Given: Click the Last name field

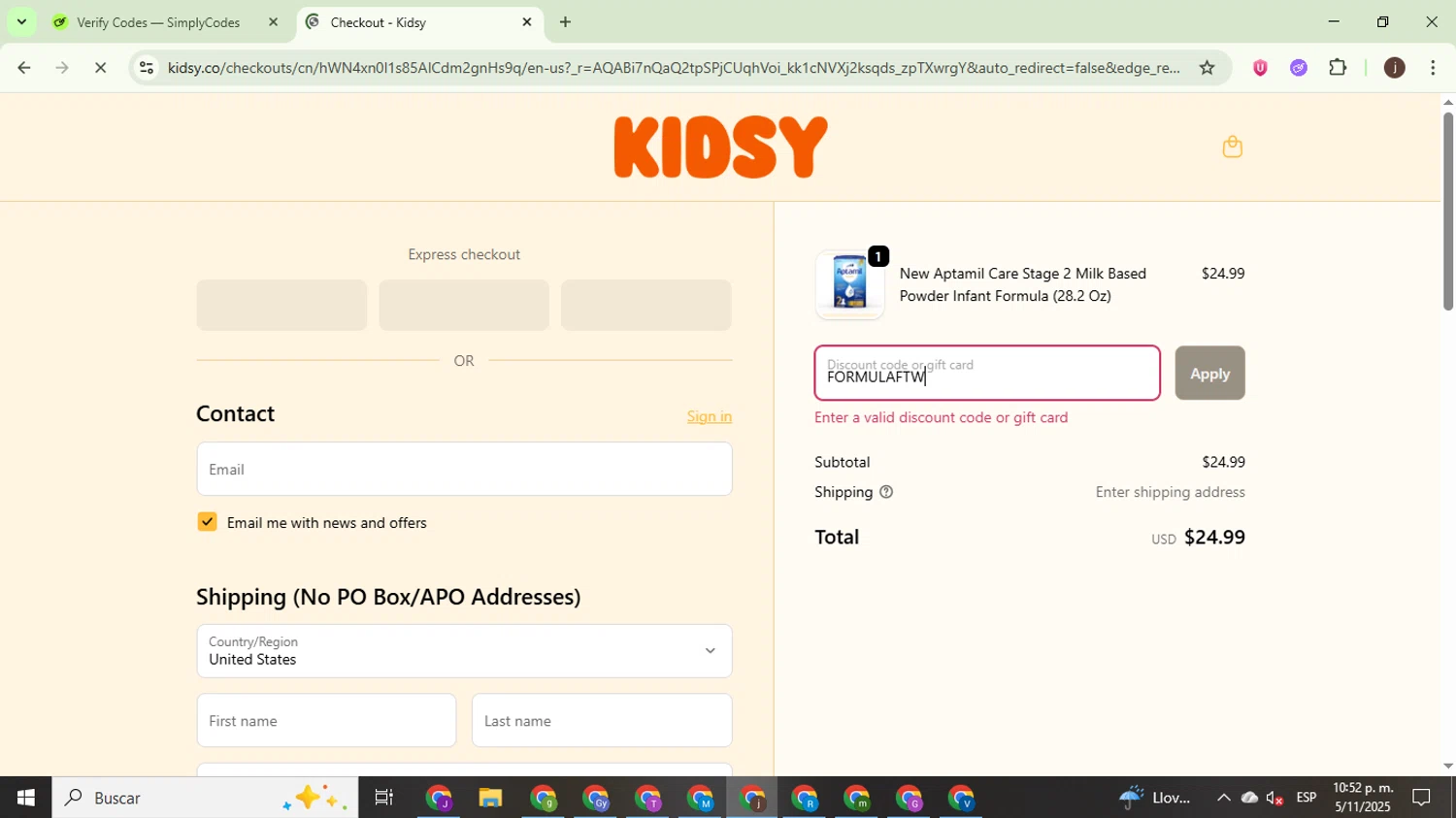Looking at the screenshot, I should click(602, 721).
